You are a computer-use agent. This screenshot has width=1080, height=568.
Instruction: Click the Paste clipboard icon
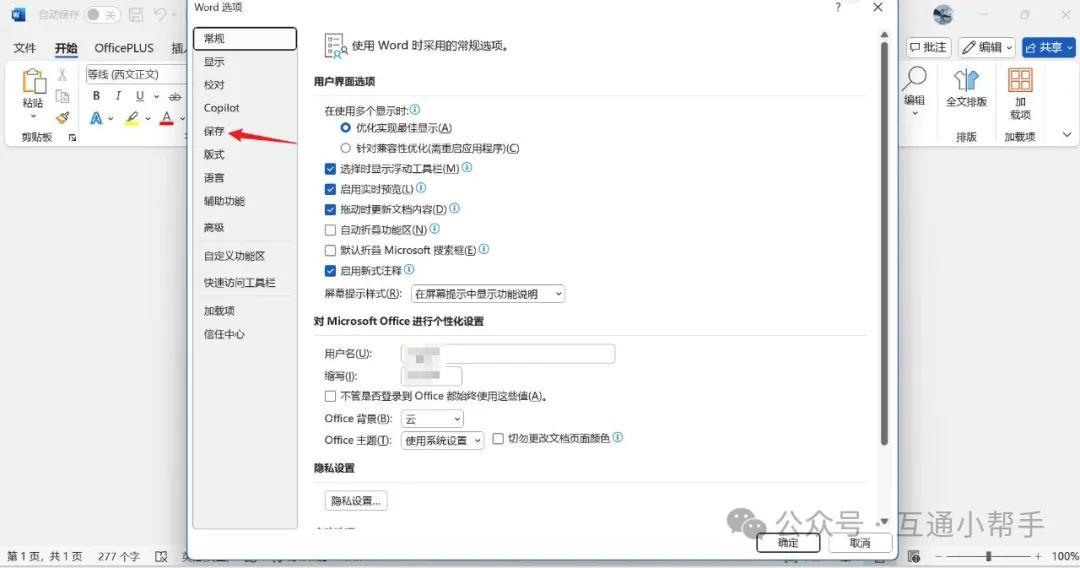(33, 81)
